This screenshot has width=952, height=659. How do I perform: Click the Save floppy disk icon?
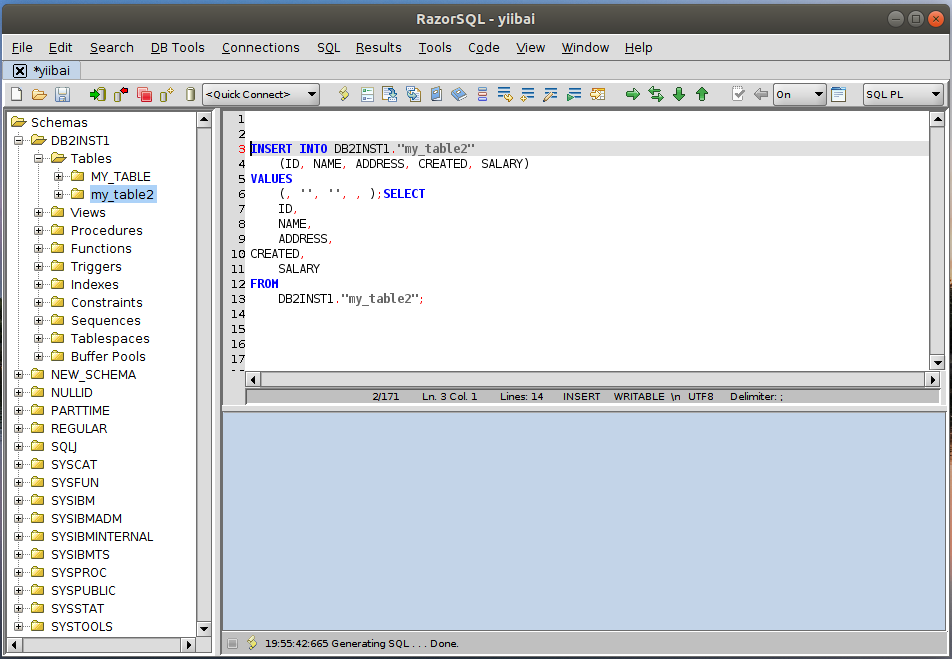pos(62,94)
